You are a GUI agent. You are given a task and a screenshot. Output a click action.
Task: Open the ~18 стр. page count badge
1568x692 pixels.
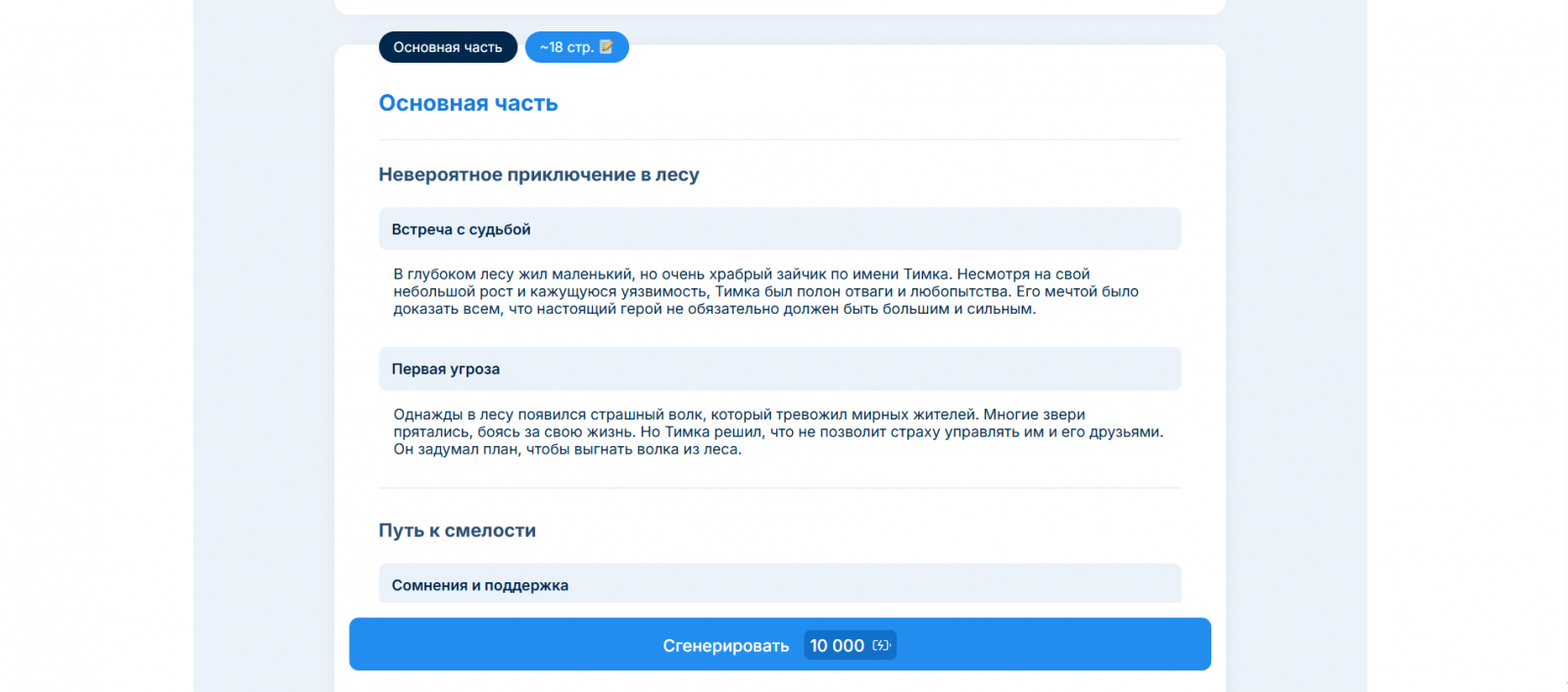coord(577,47)
